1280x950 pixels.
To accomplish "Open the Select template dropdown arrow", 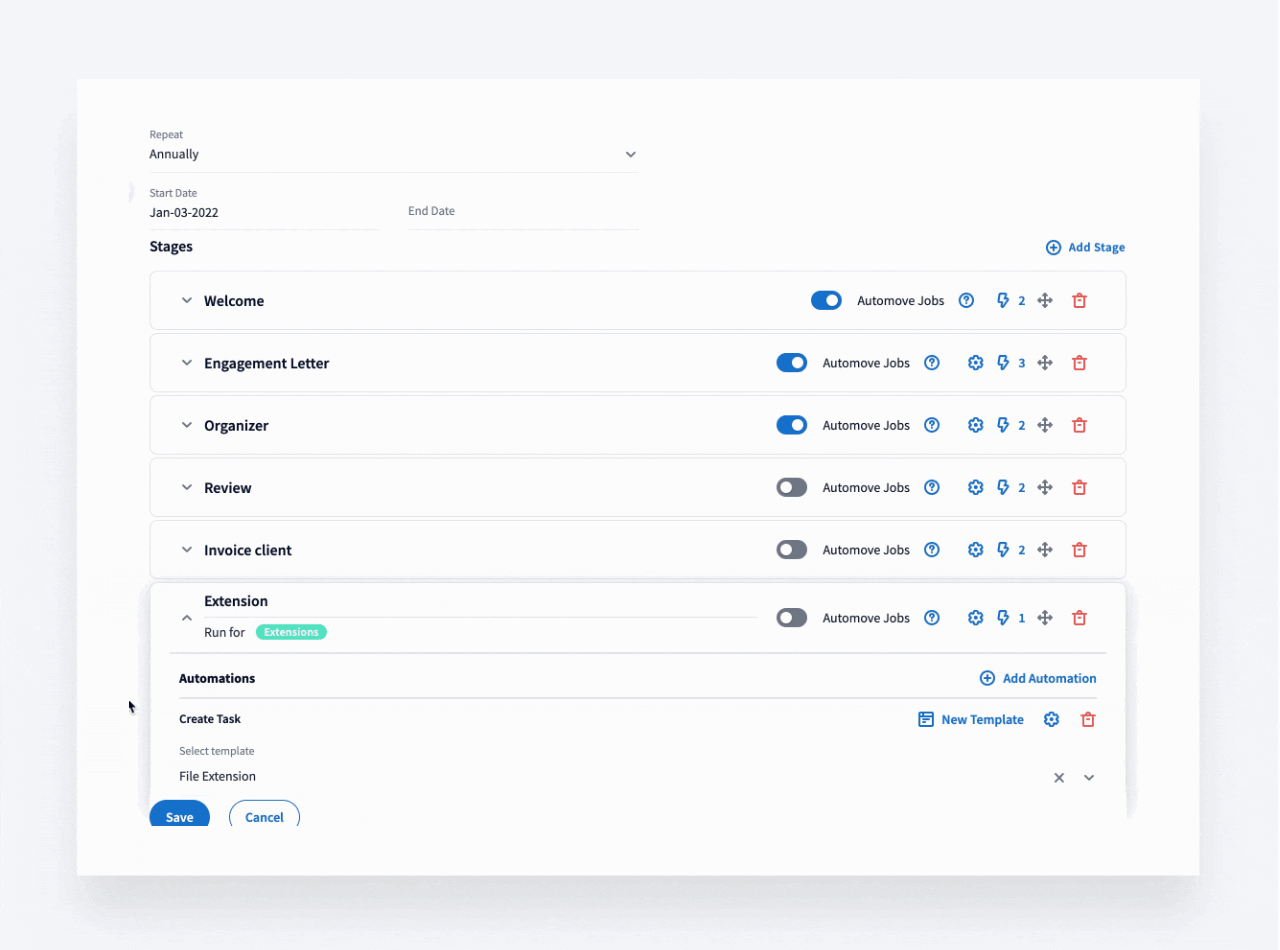I will [x=1089, y=778].
